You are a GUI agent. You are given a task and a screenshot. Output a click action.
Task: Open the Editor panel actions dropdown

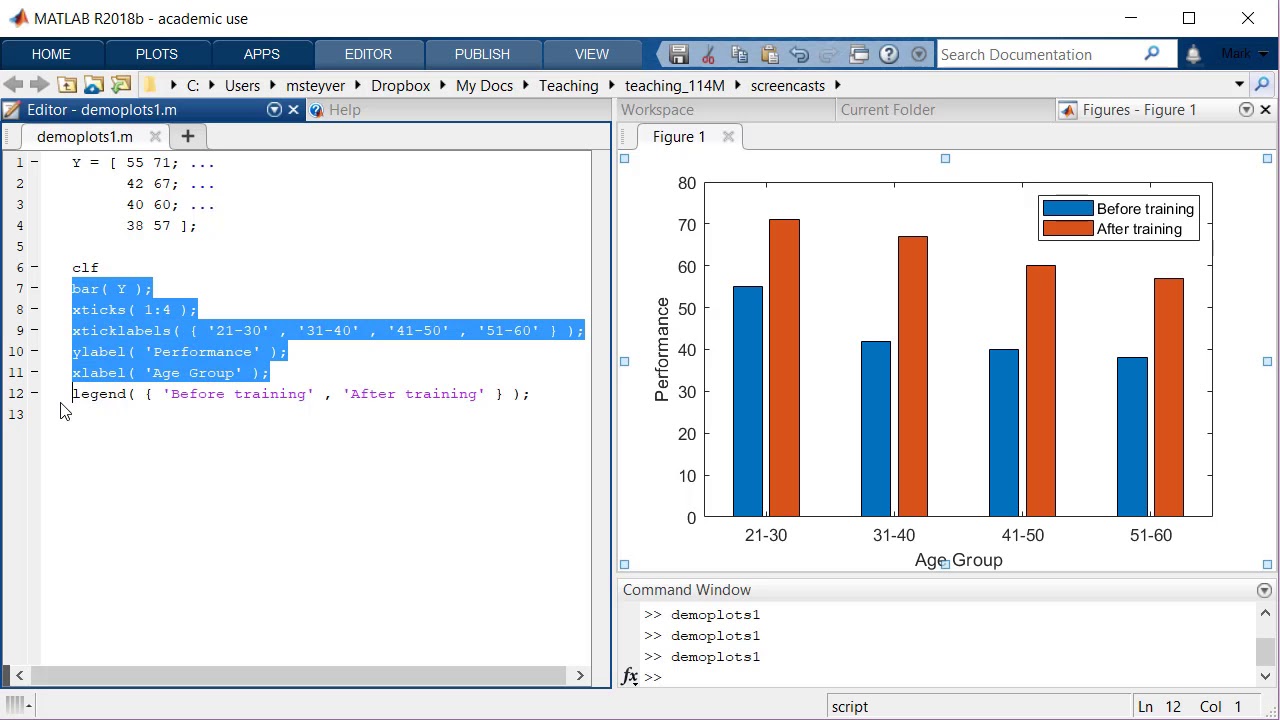[x=274, y=110]
